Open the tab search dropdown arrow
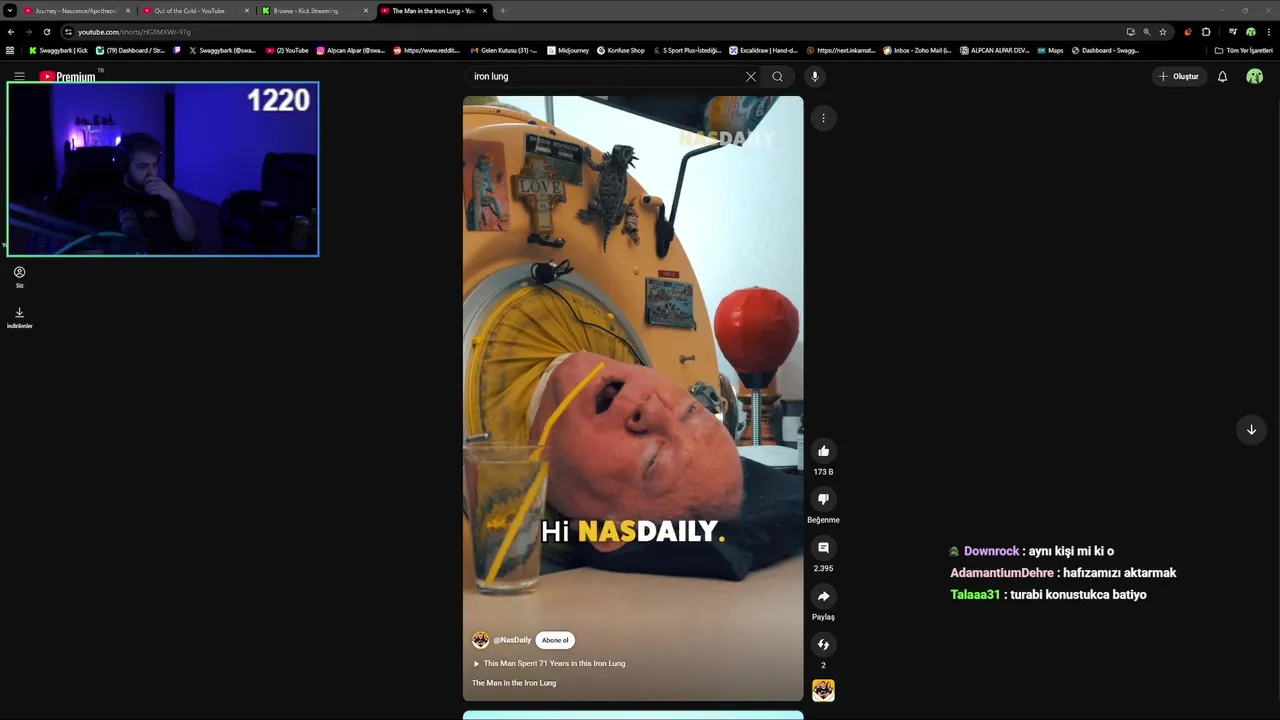The image size is (1280, 720). (x=9, y=11)
